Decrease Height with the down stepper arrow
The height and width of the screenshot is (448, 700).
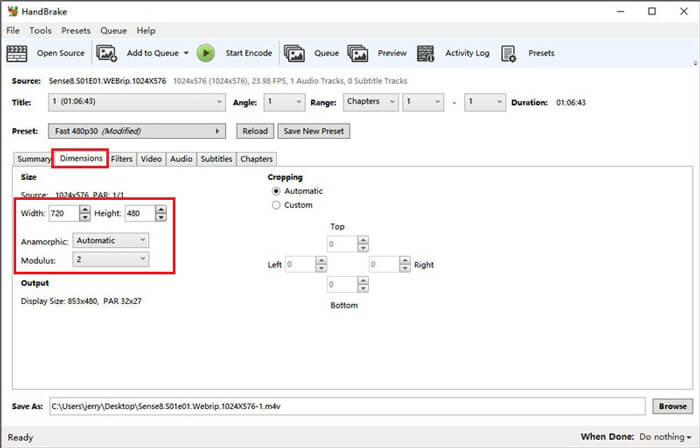[x=161, y=217]
